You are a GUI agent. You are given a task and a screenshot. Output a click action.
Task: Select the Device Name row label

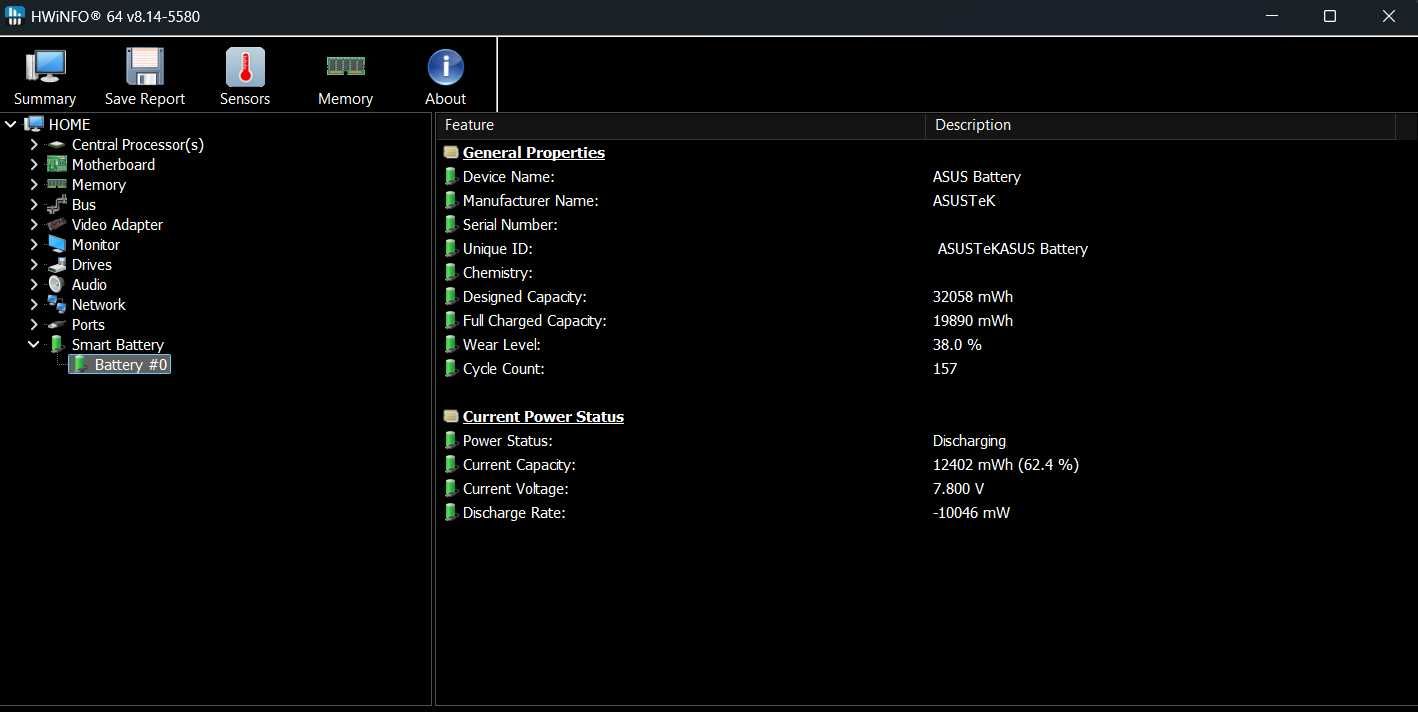(509, 176)
